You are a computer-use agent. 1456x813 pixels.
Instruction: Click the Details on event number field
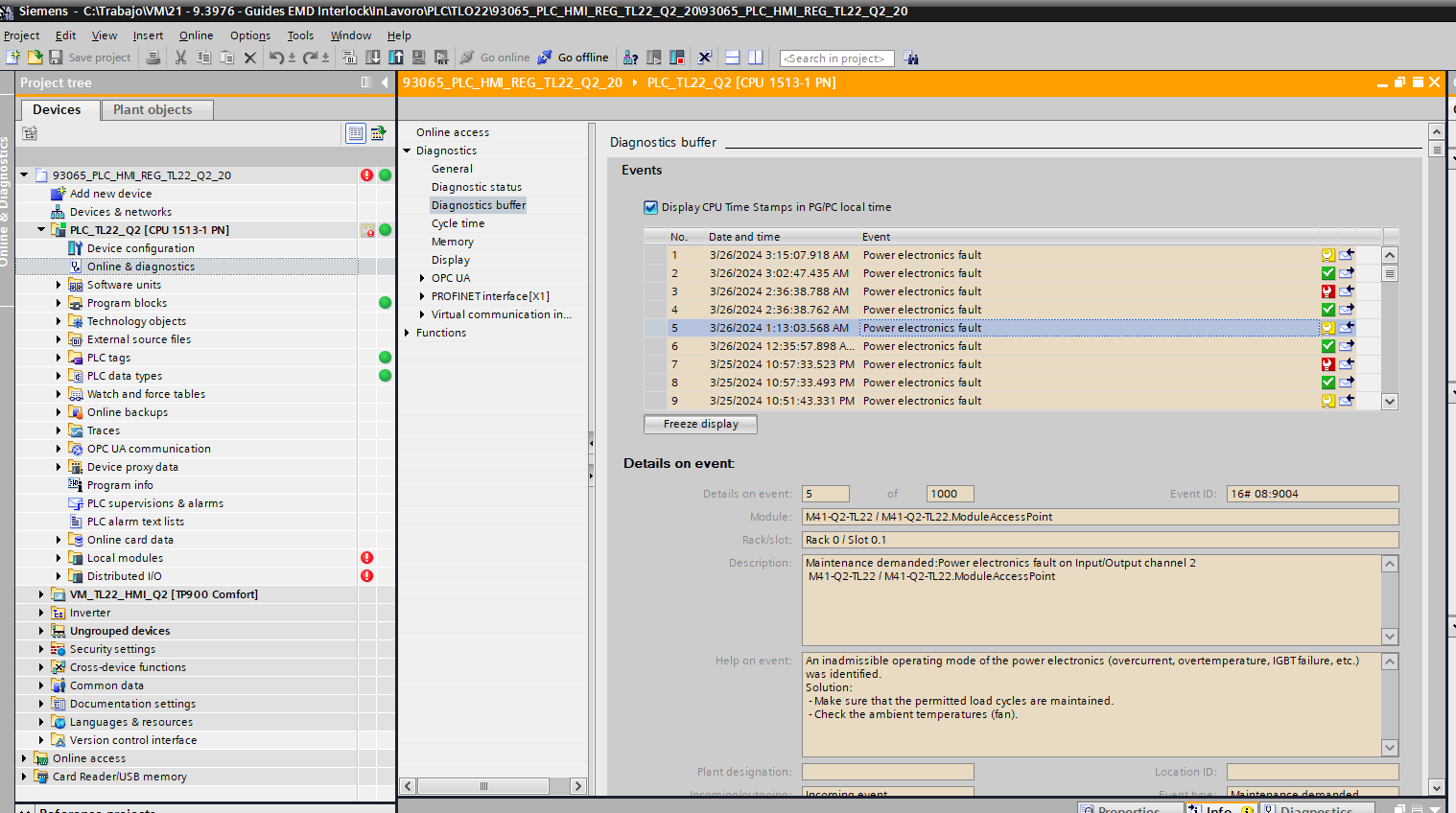[x=826, y=494]
